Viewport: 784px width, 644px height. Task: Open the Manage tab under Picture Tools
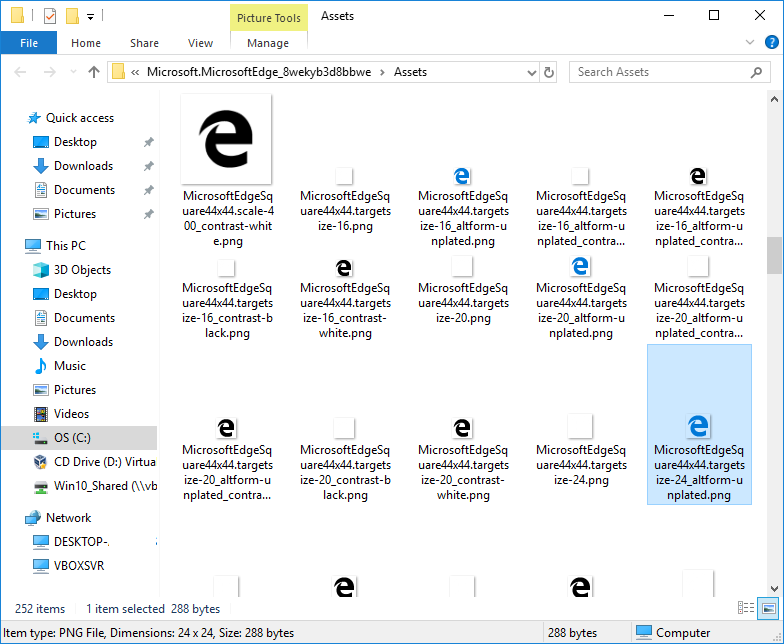coord(268,43)
